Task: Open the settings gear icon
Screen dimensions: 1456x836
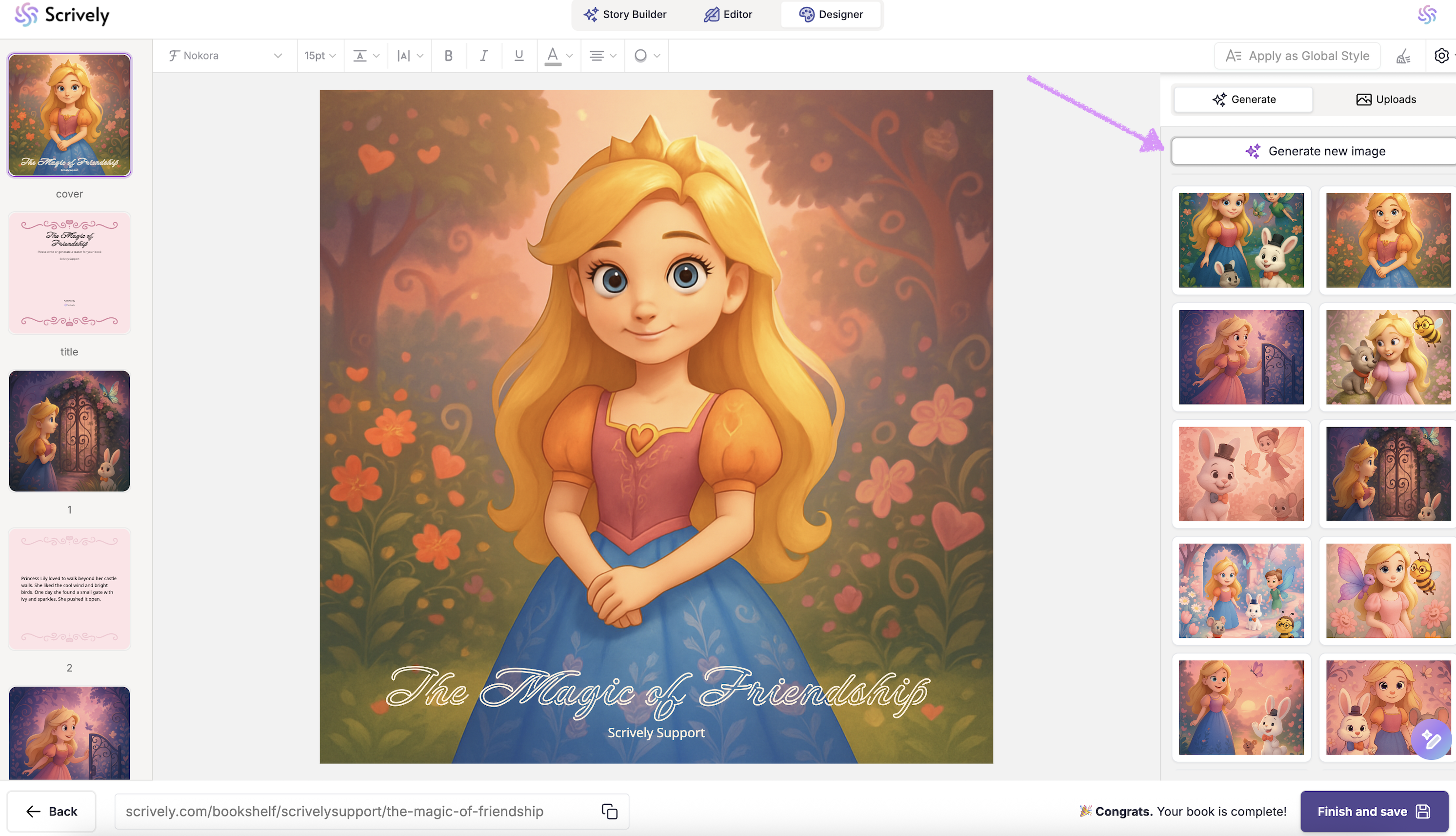Action: [x=1441, y=56]
